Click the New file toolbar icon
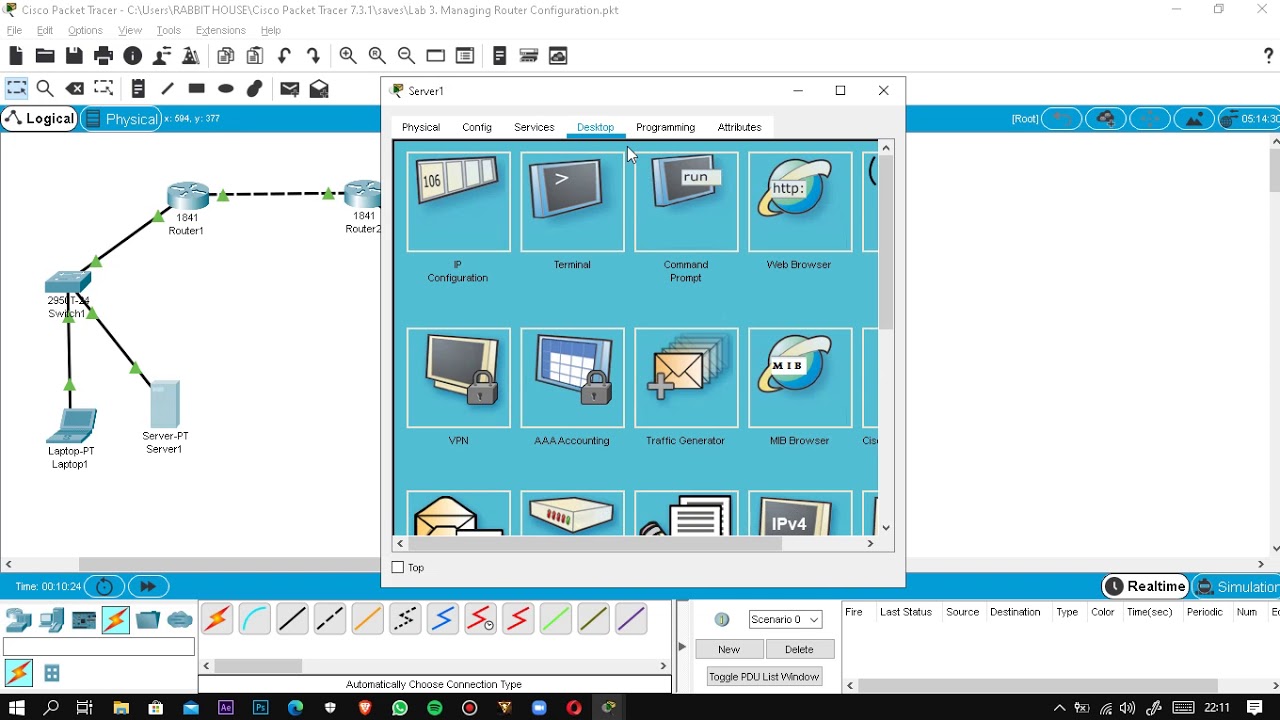This screenshot has height=720, width=1280. click(16, 56)
